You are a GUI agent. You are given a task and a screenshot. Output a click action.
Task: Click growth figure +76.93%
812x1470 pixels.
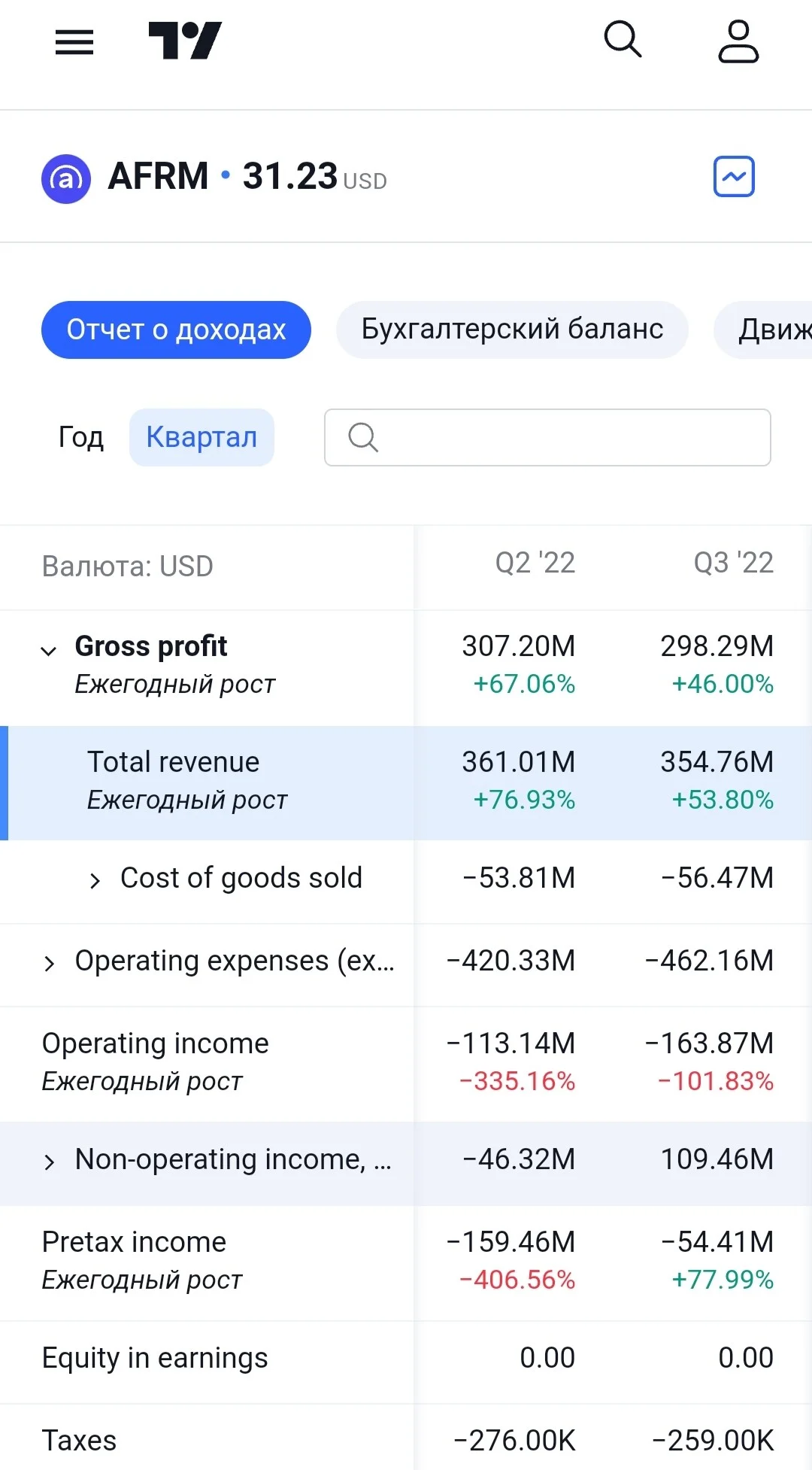tap(524, 800)
